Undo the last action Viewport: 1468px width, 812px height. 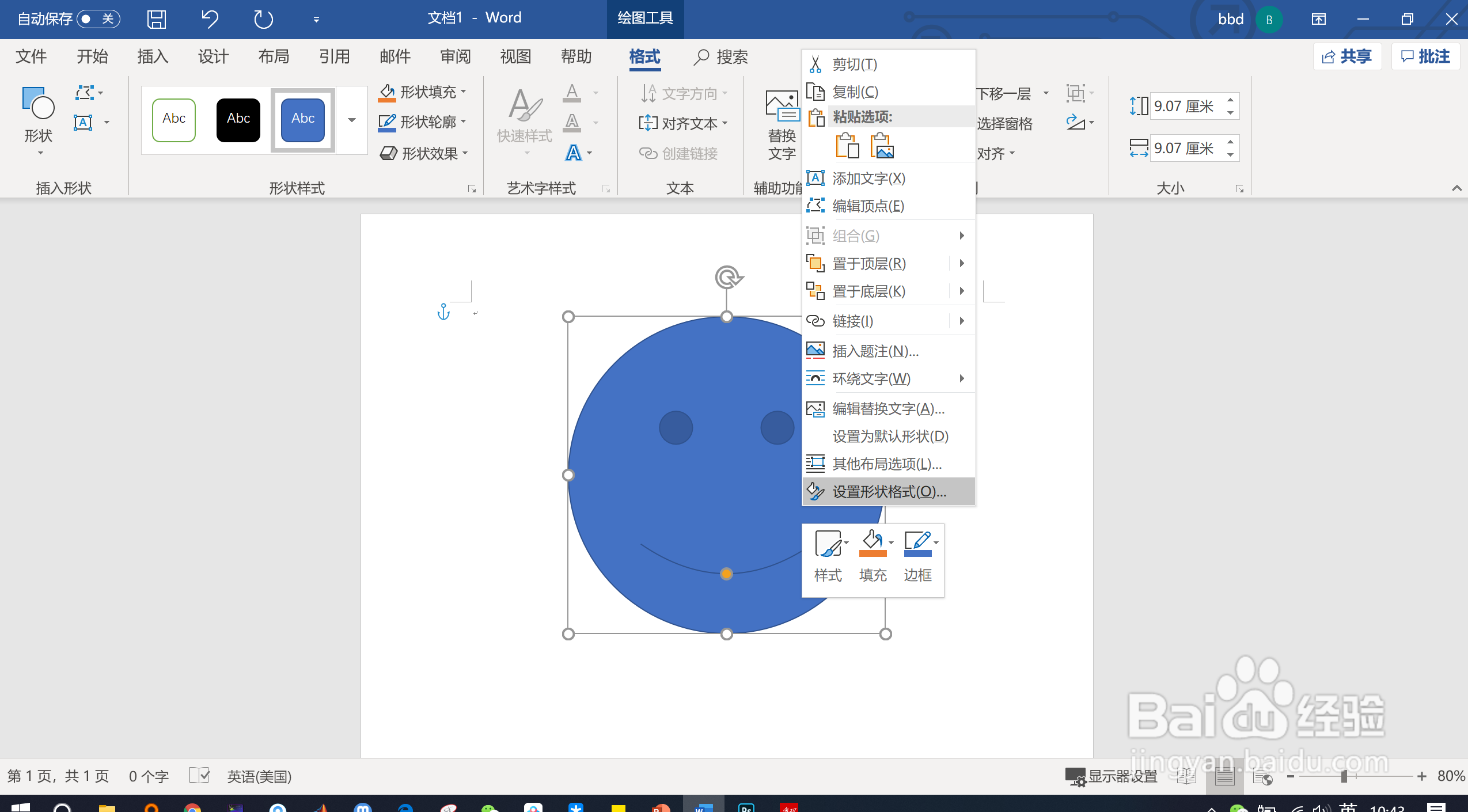210,19
